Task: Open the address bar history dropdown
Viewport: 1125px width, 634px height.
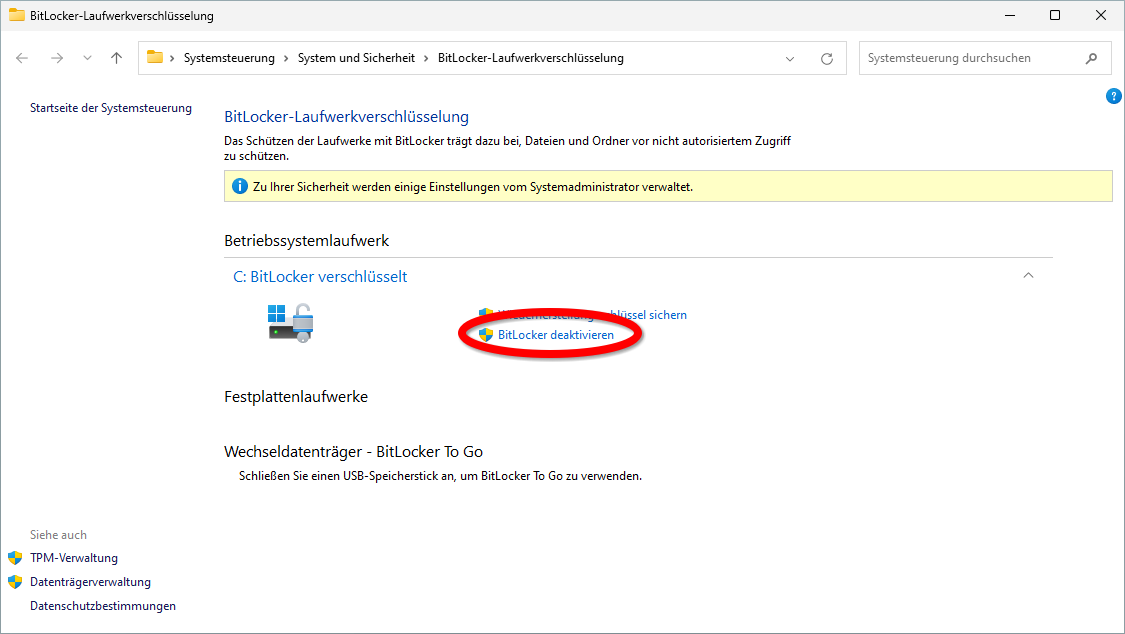Action: tap(790, 58)
